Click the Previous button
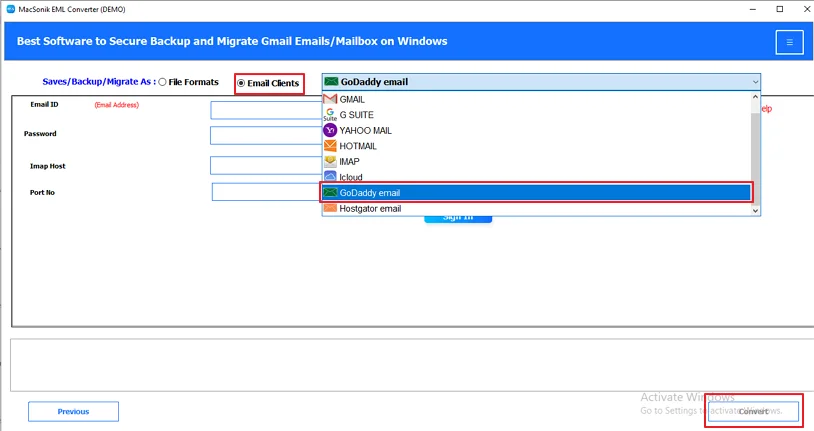This screenshot has width=814, height=431. (73, 411)
